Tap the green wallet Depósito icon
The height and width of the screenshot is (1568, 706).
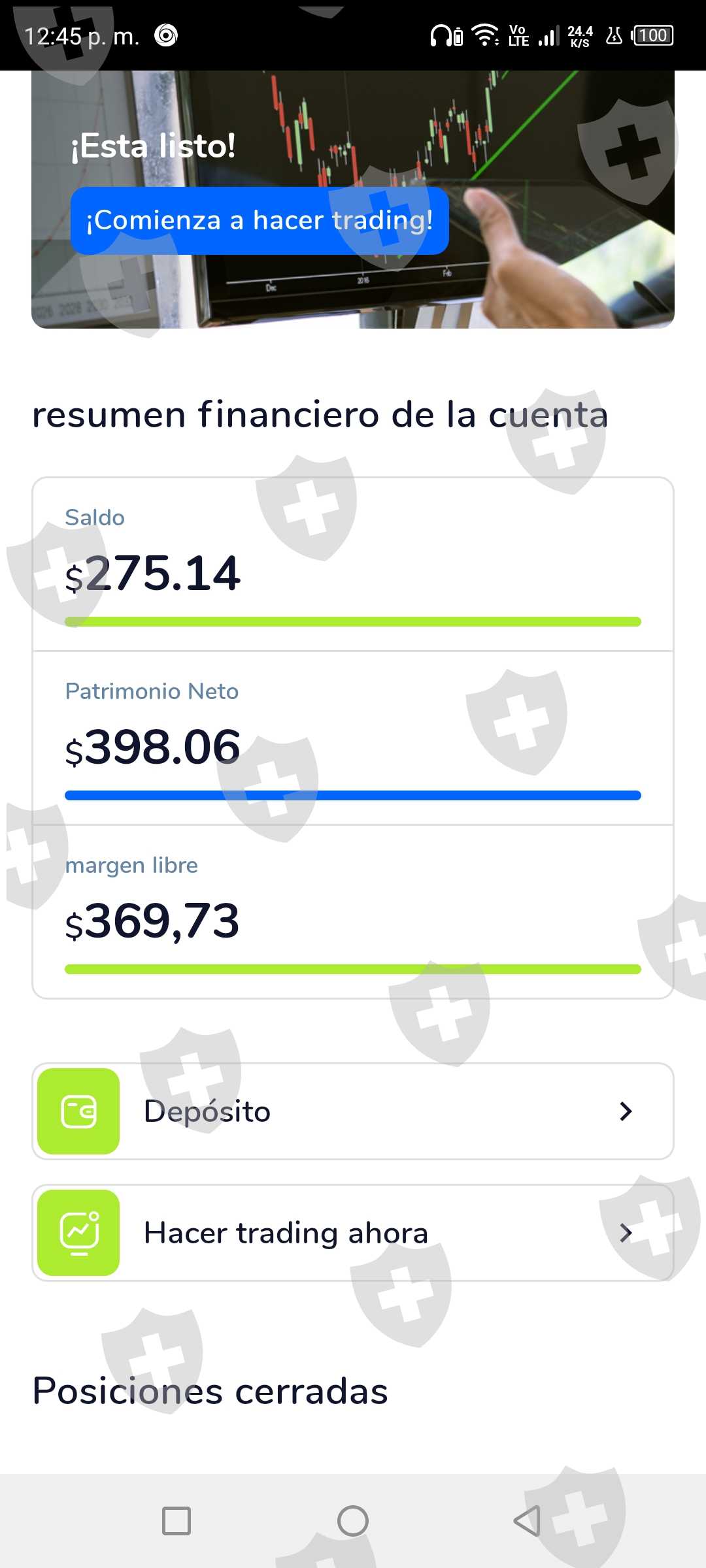coord(78,1111)
